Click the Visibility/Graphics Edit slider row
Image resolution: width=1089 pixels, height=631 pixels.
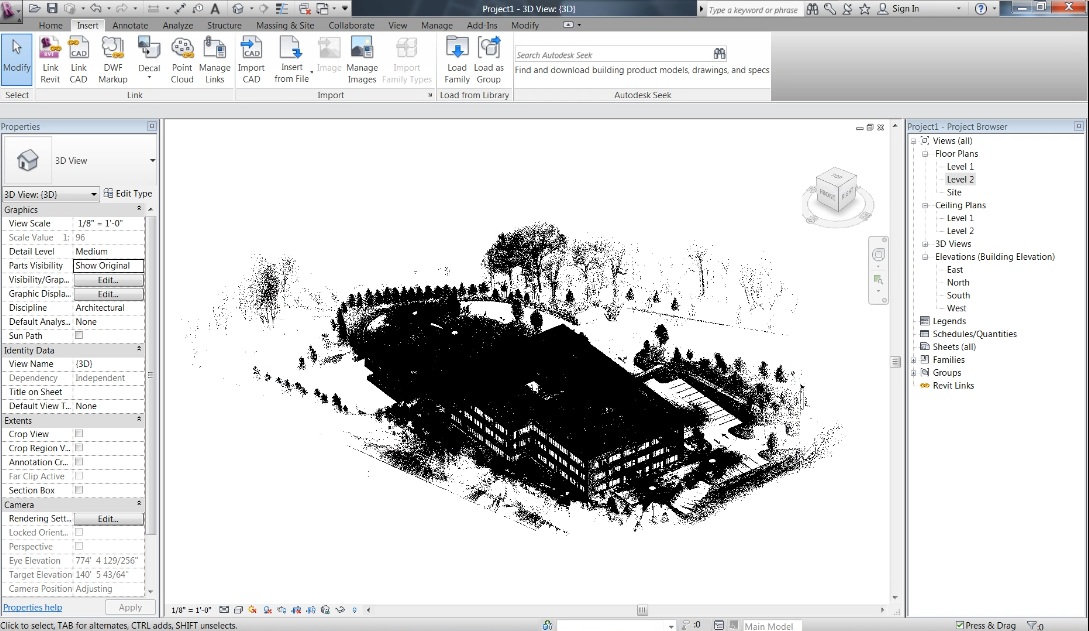point(108,280)
